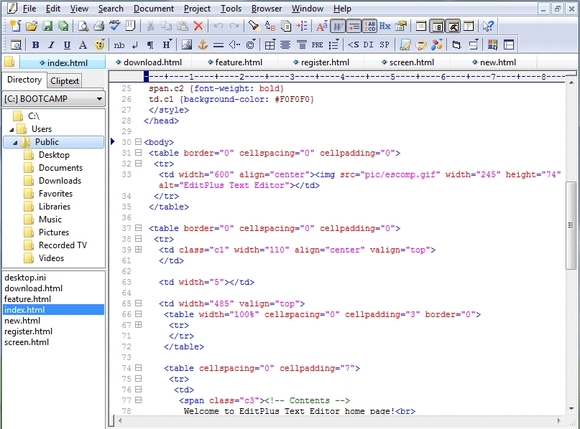Run spell check with the ABC icon
580x429 pixels.
(115, 26)
